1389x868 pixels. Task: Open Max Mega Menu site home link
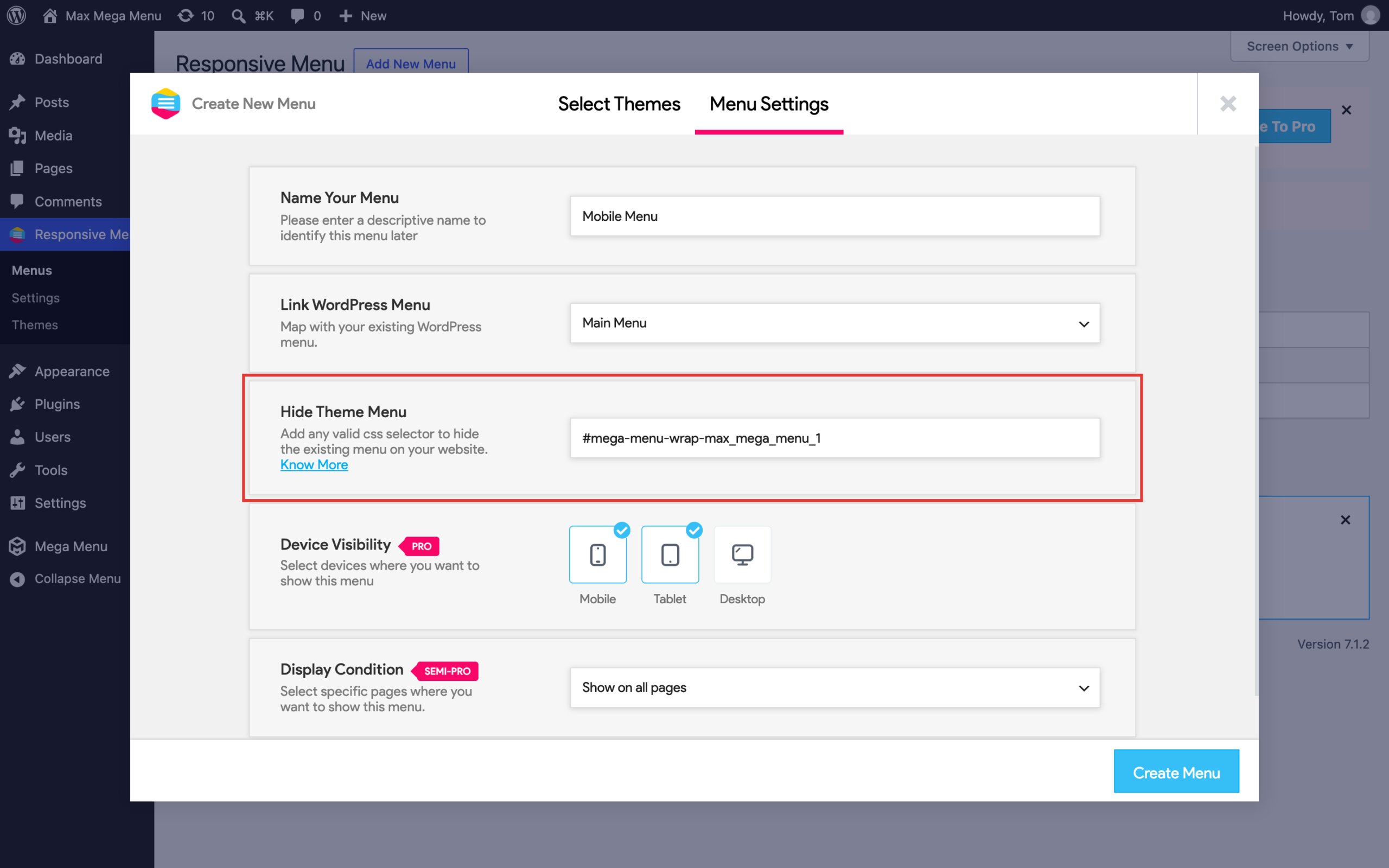point(102,16)
